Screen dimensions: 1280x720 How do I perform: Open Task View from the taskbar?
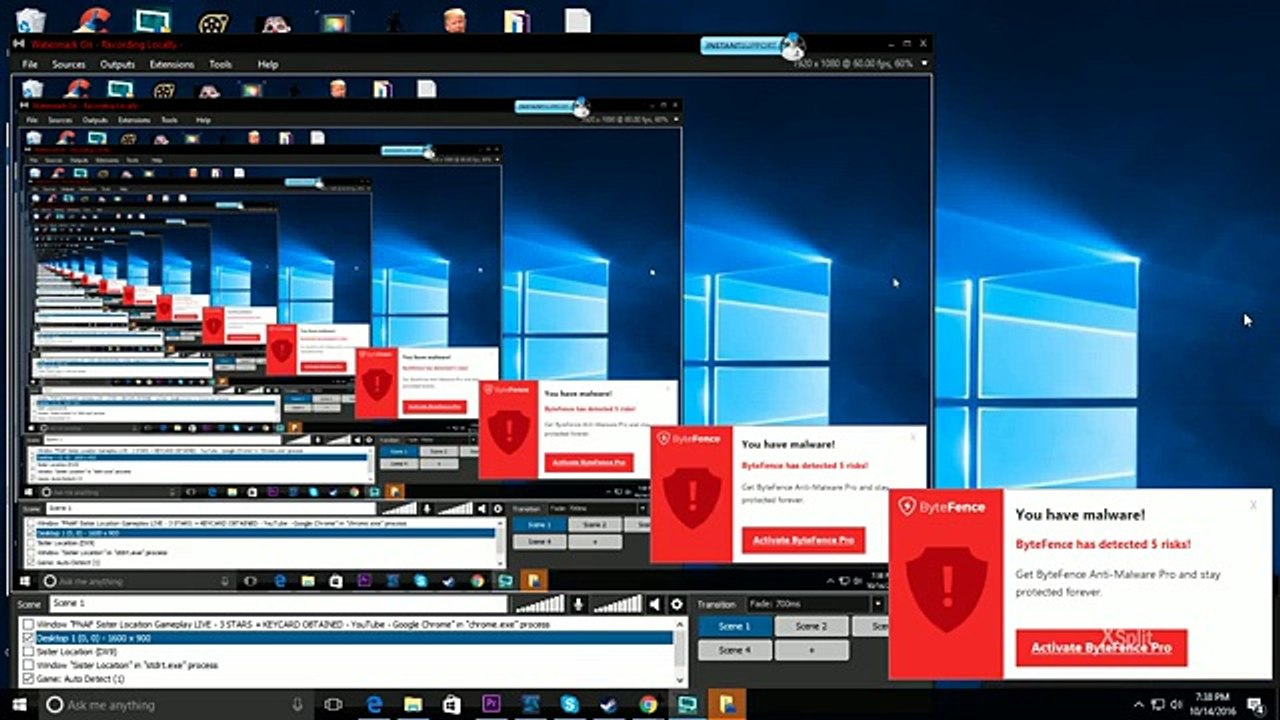click(334, 705)
